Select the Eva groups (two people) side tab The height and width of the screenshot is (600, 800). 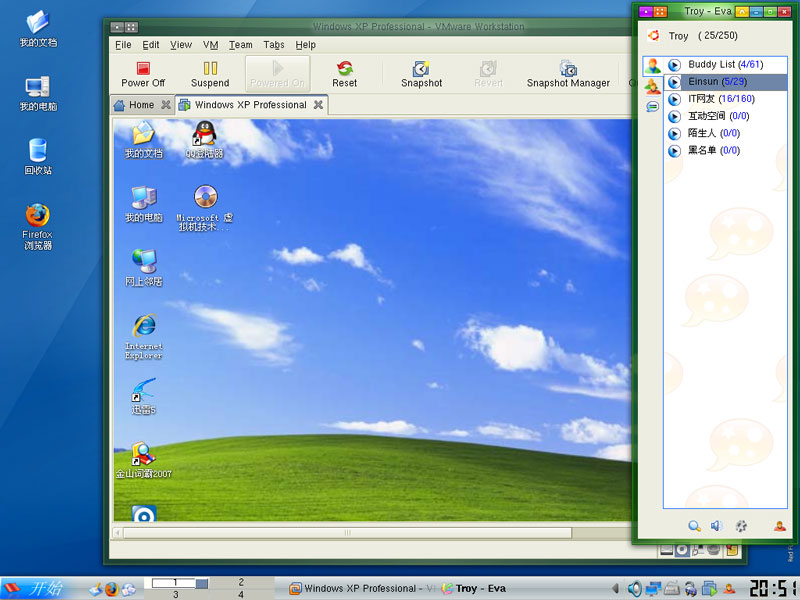[x=653, y=86]
